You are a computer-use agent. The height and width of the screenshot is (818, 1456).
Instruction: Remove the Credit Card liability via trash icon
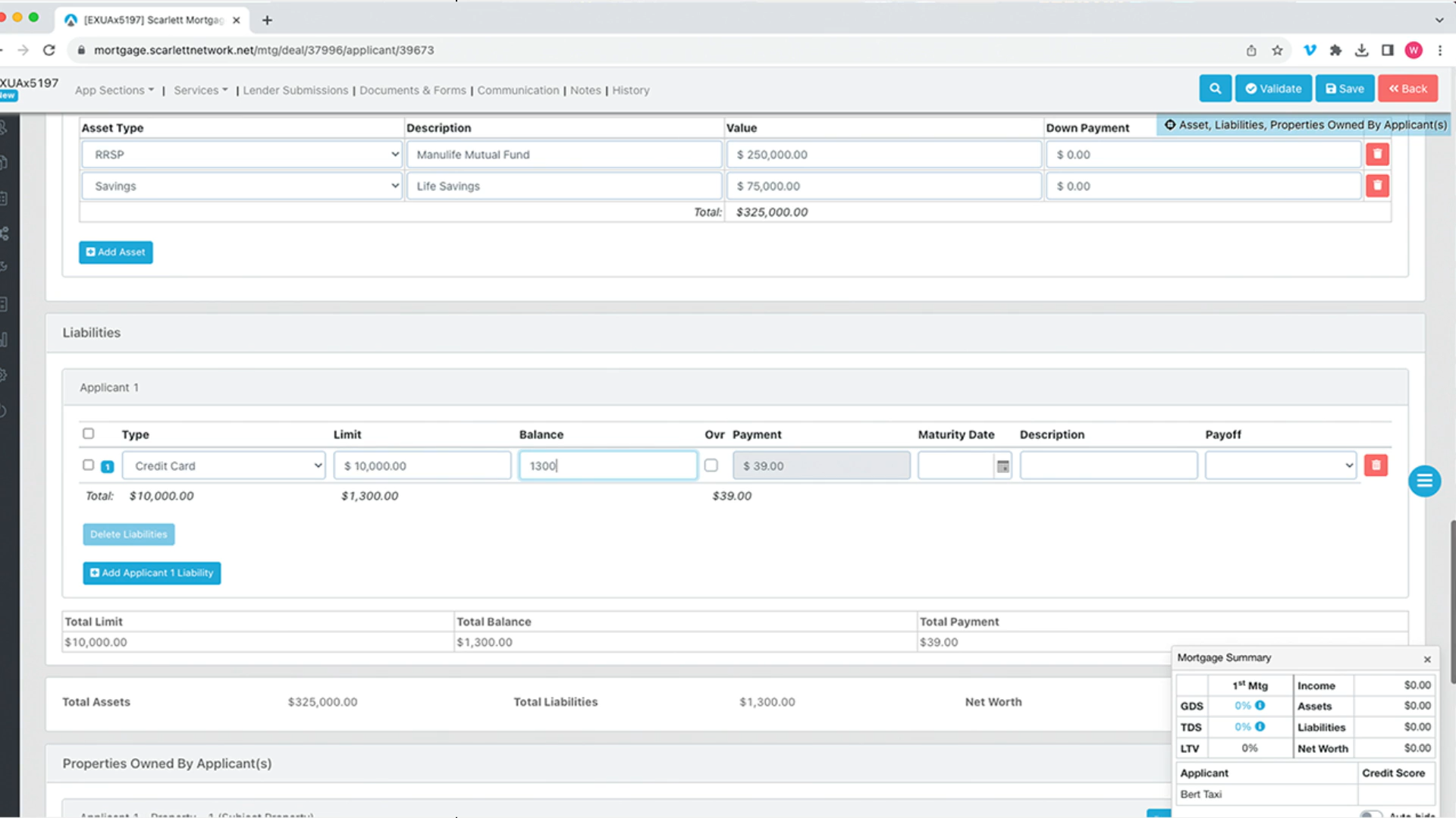pos(1376,465)
